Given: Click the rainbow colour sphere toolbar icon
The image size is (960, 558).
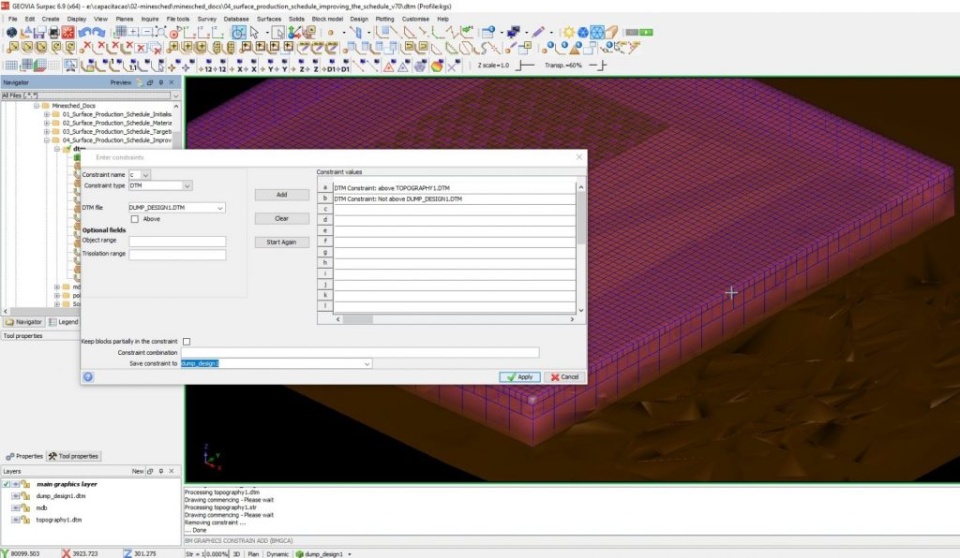Looking at the screenshot, I should [437, 66].
